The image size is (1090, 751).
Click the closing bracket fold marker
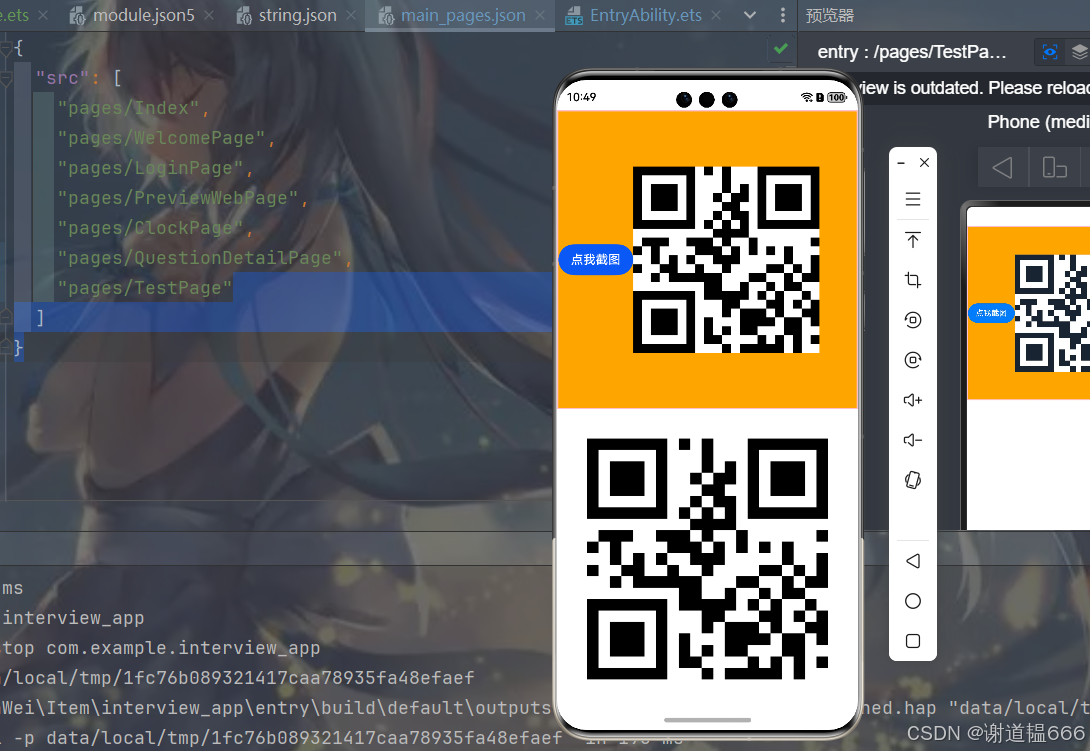6,317
